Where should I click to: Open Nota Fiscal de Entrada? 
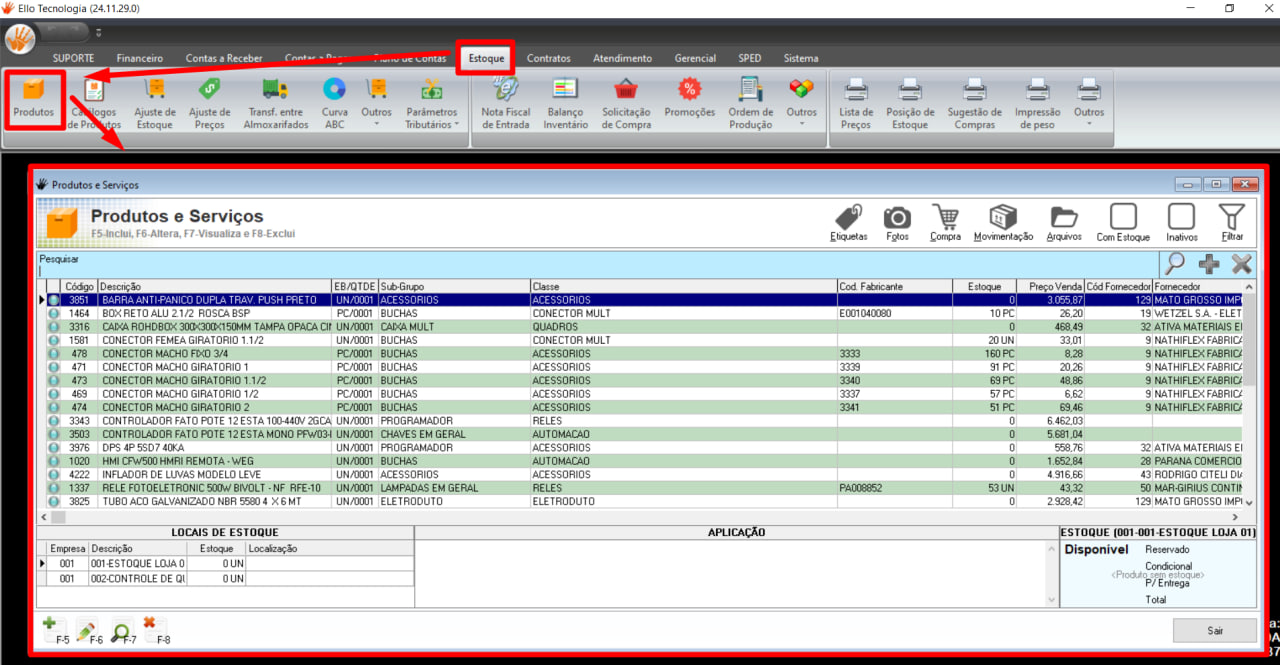(x=506, y=104)
